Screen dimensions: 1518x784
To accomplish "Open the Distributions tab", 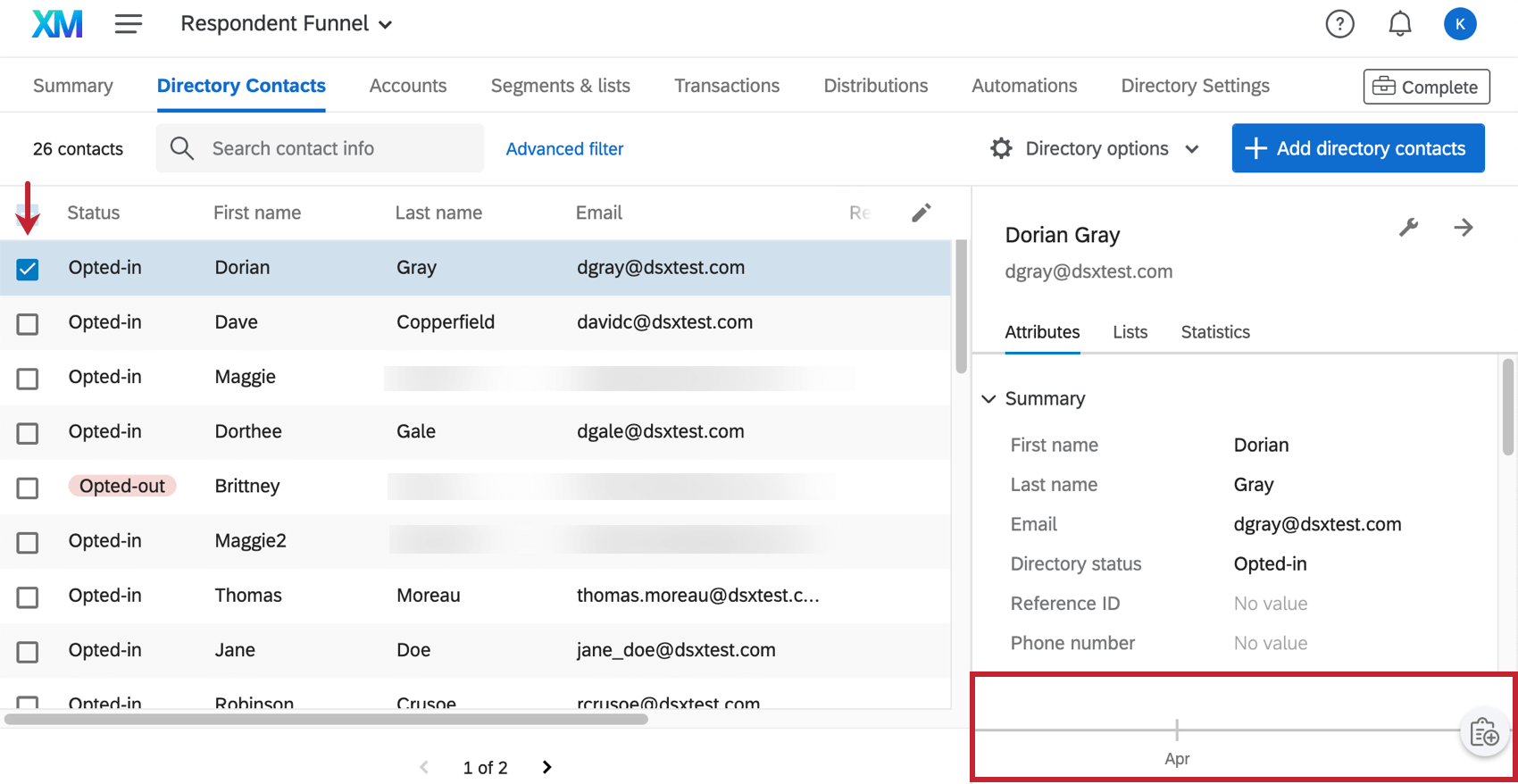I will pyautogui.click(x=876, y=86).
